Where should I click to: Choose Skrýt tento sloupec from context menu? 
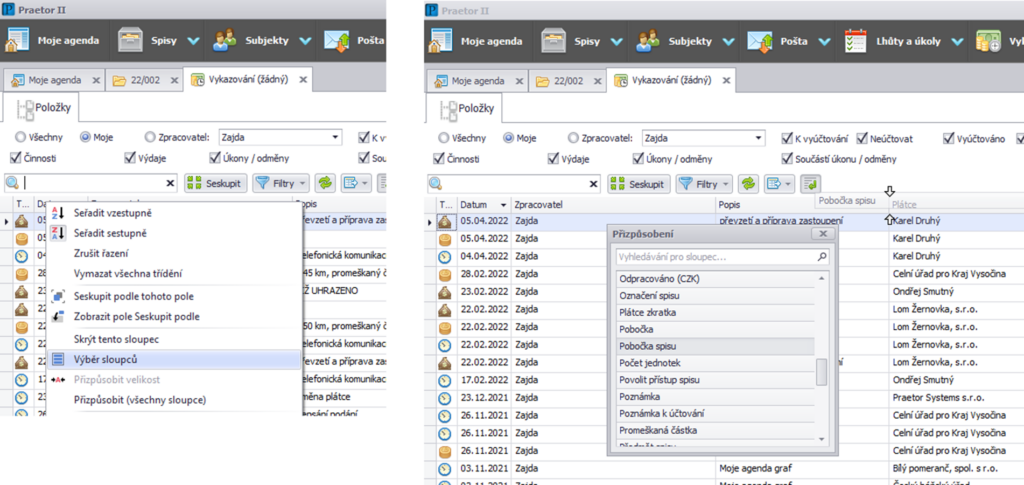click(x=114, y=339)
